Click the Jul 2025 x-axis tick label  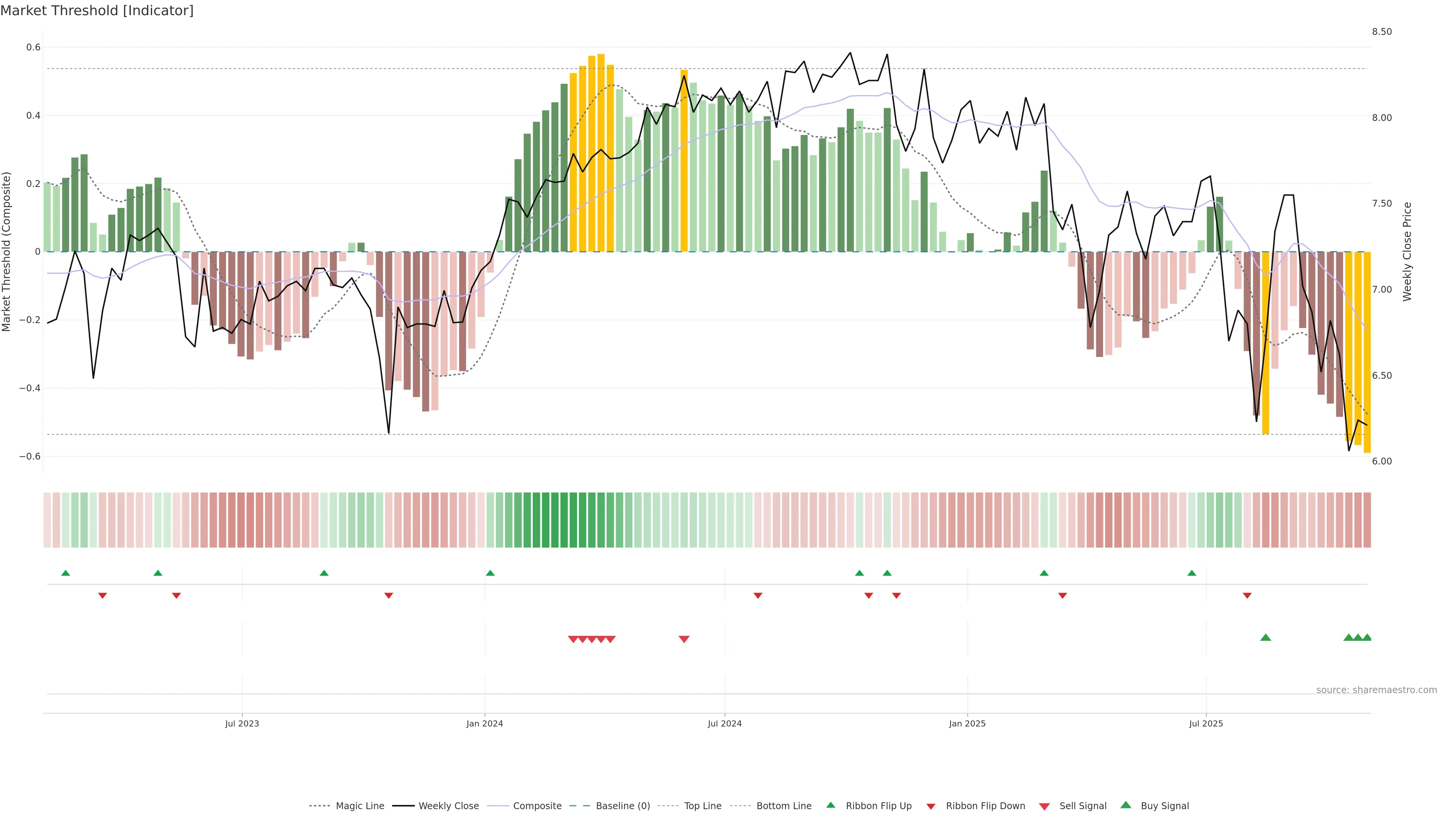coord(1206,723)
